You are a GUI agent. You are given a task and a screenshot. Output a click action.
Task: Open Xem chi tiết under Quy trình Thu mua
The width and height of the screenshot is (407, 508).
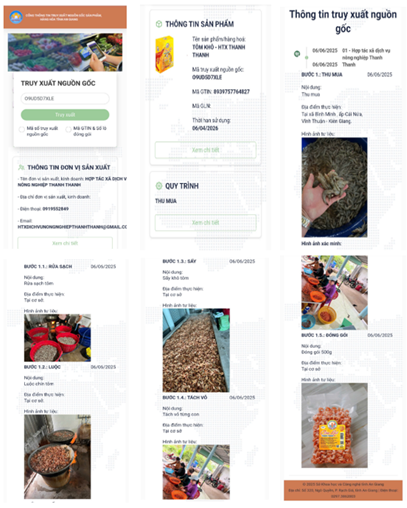(x=205, y=222)
